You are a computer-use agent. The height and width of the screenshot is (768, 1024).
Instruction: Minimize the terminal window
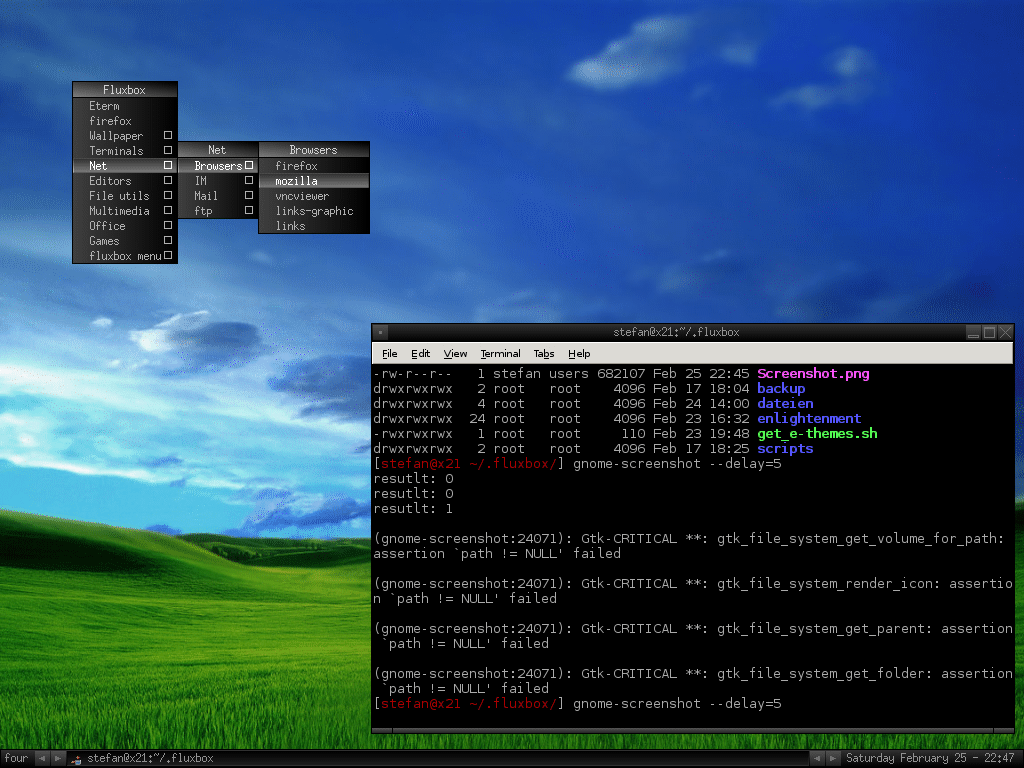pos(973,332)
